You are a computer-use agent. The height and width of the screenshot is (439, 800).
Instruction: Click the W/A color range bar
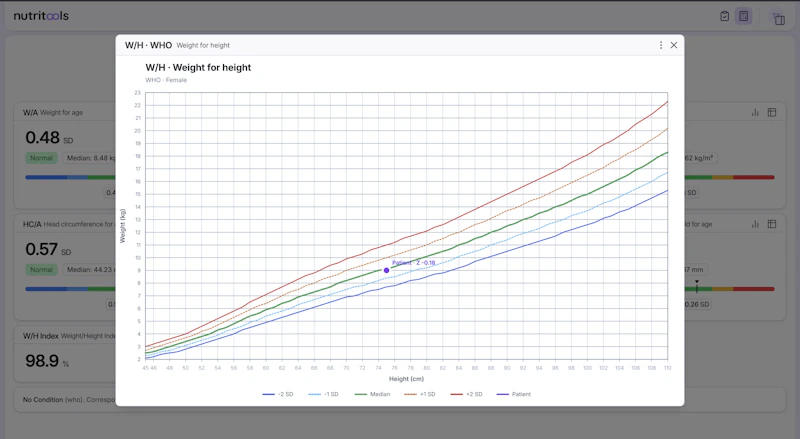pos(70,177)
